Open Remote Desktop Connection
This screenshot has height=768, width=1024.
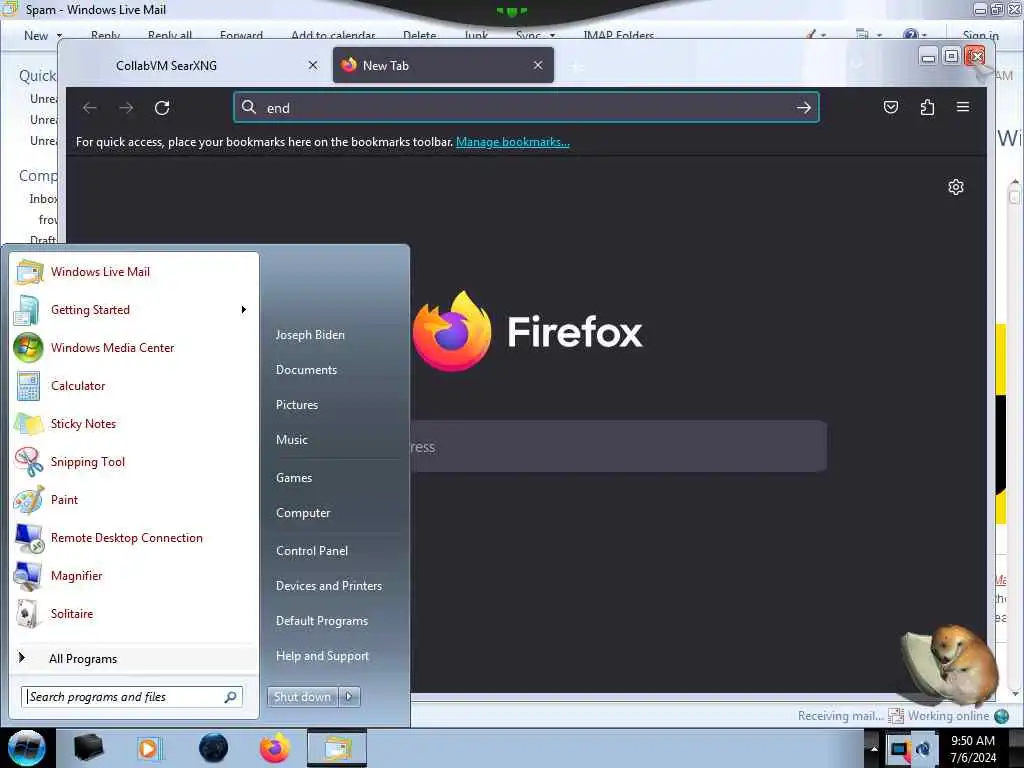[134, 537]
